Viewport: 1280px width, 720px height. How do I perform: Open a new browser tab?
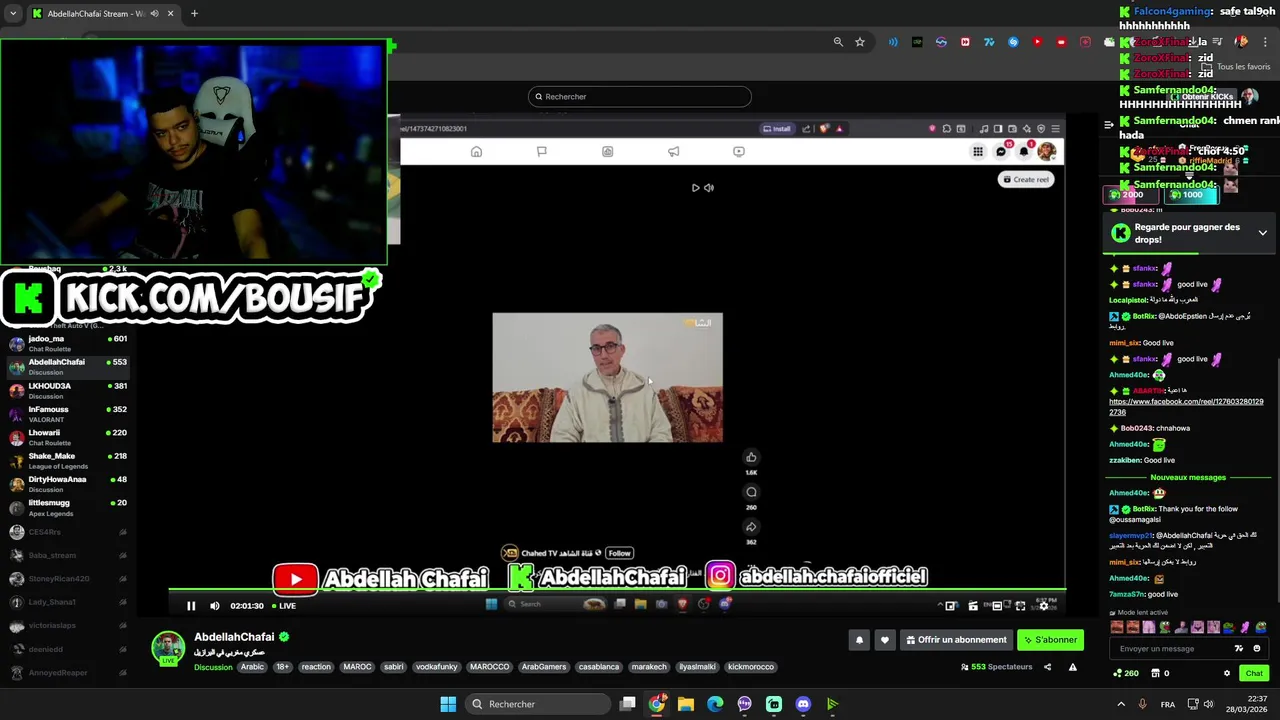(194, 14)
